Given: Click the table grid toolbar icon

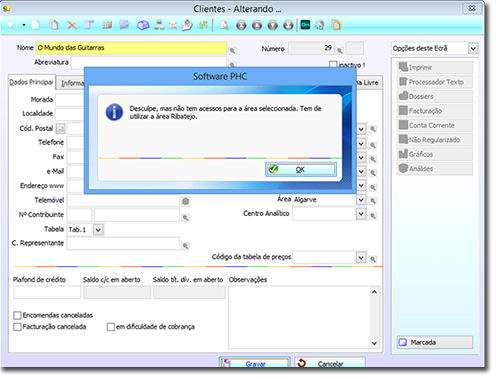Looking at the screenshot, I should [107, 25].
